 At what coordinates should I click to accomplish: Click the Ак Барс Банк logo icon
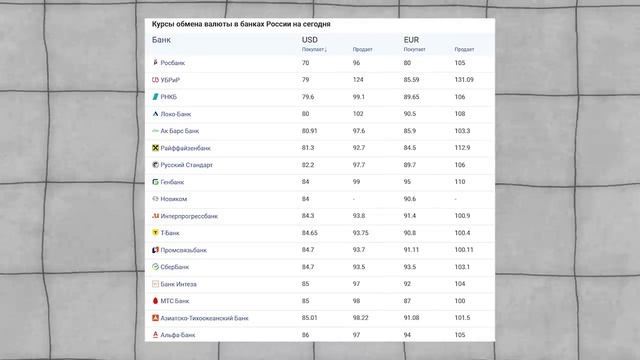[x=155, y=131]
